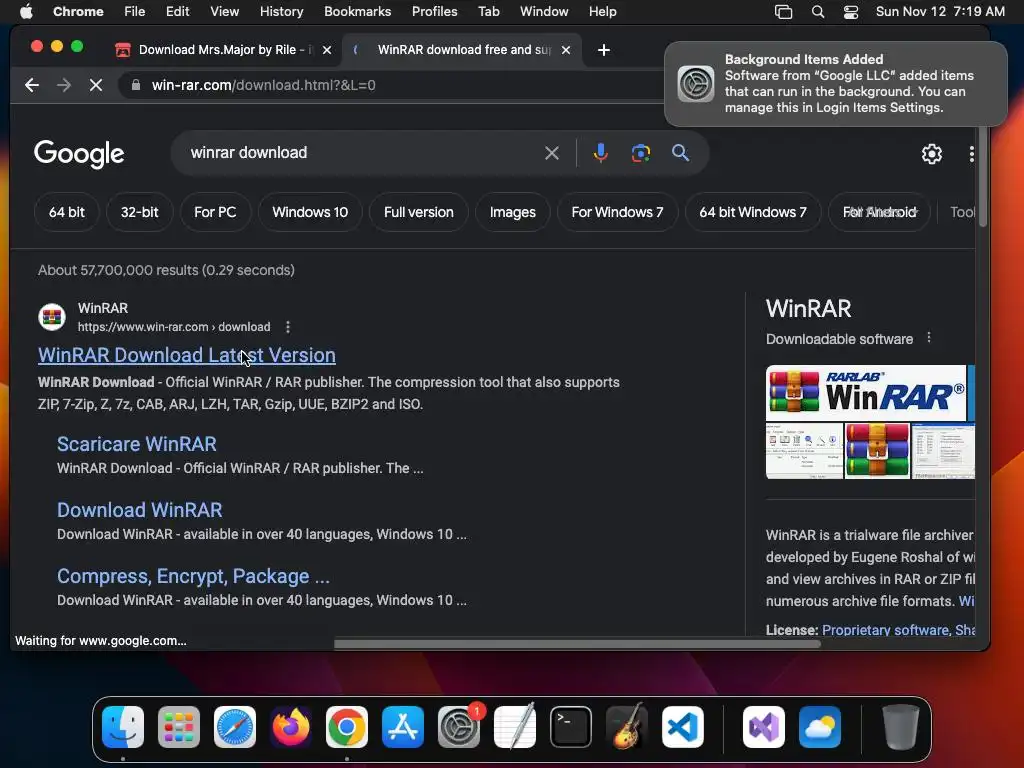Click the Stage Manager menu bar icon
1024x768 pixels.
pos(783,11)
